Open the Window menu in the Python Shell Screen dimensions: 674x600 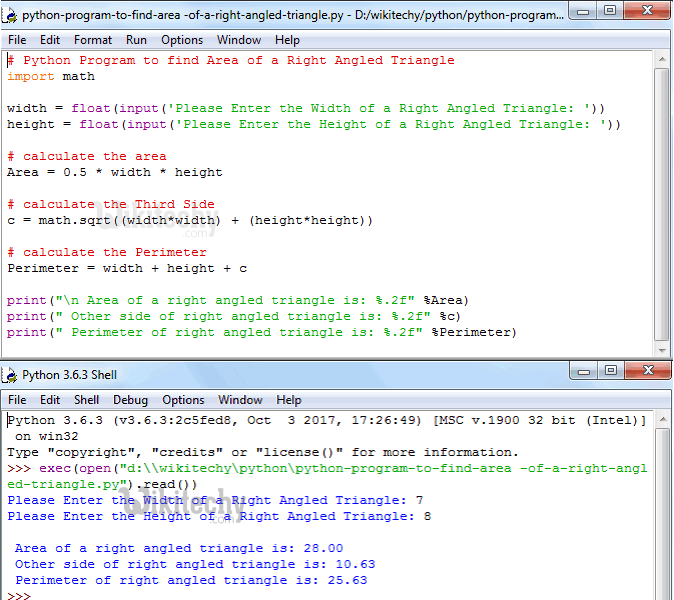[x=240, y=400]
